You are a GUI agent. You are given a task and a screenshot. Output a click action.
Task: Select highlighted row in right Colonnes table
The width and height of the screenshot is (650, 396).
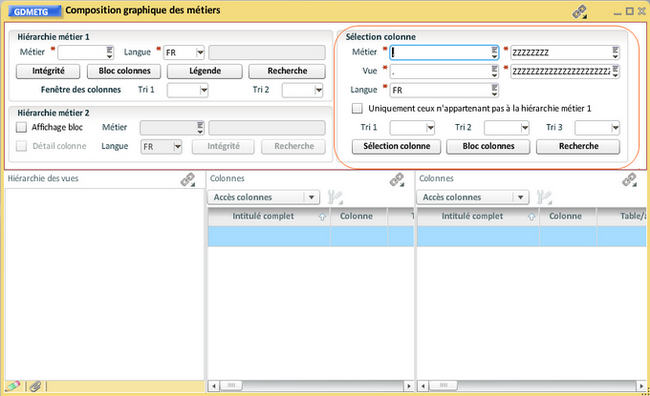532,236
